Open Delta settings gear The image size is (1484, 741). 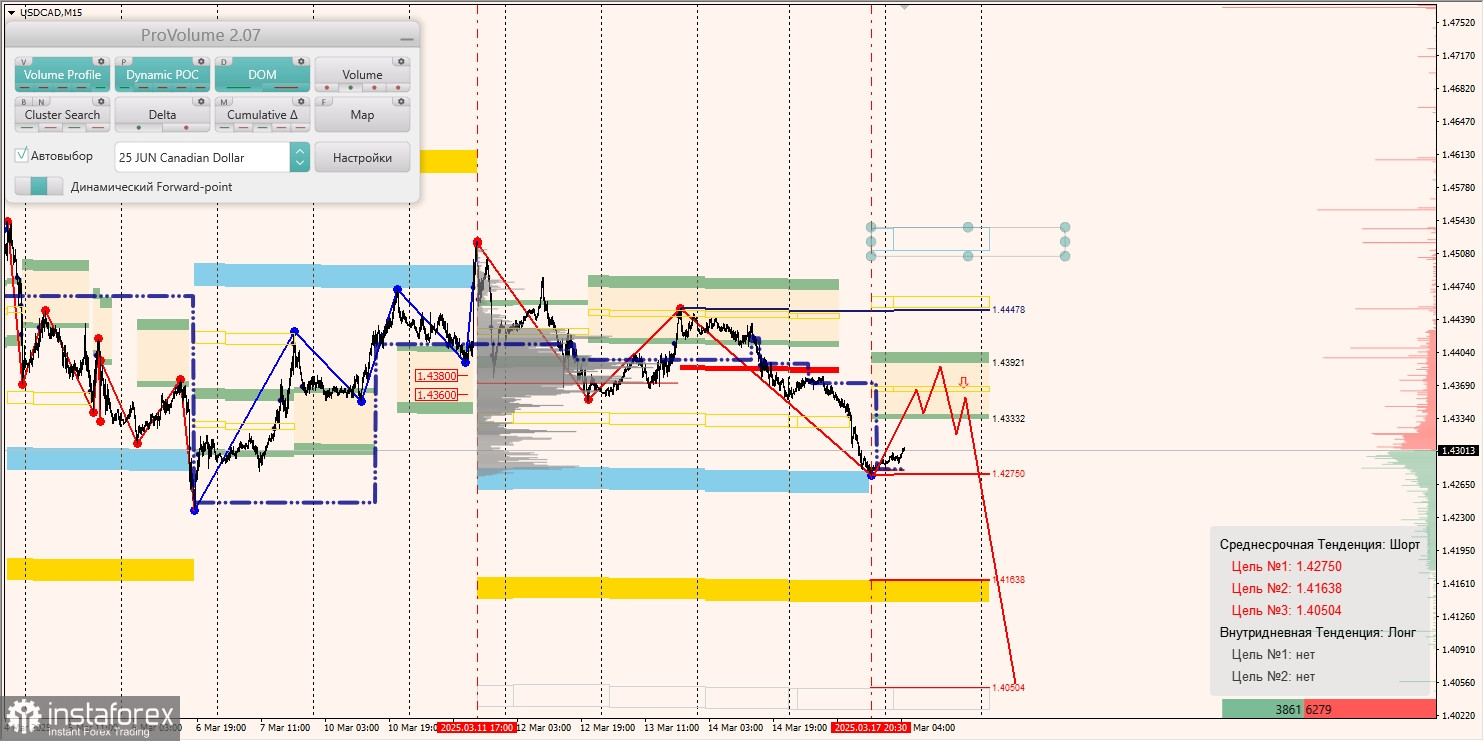point(201,101)
